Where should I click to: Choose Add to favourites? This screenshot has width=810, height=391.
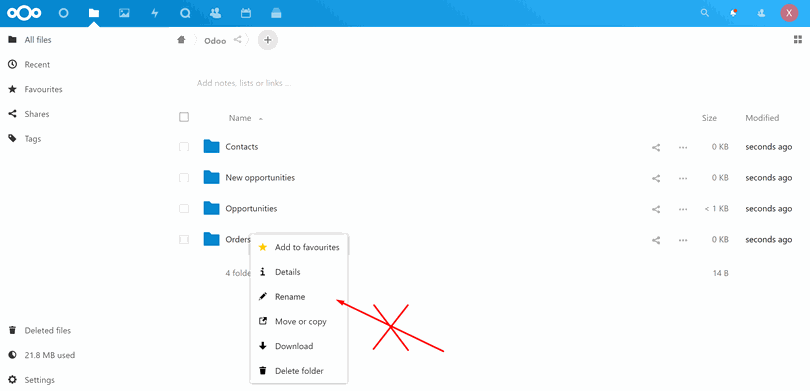coord(299,247)
